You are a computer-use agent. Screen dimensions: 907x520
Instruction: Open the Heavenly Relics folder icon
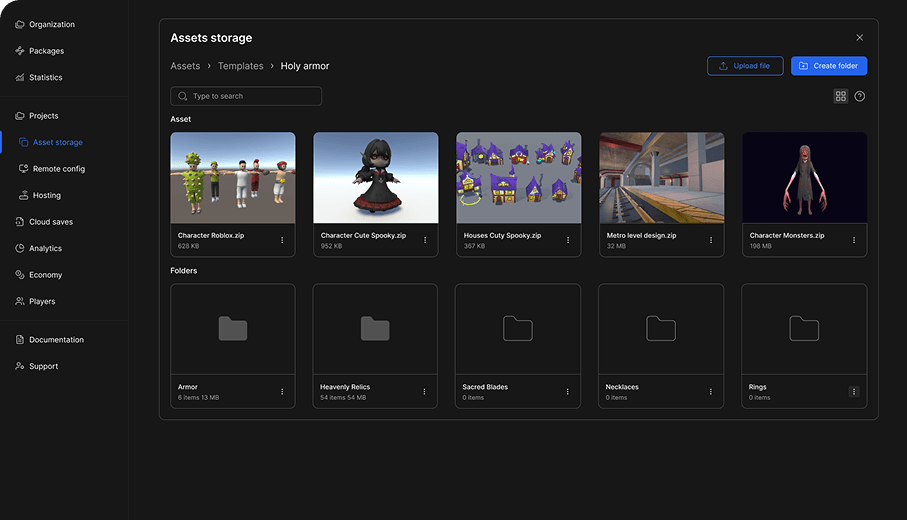coord(375,328)
